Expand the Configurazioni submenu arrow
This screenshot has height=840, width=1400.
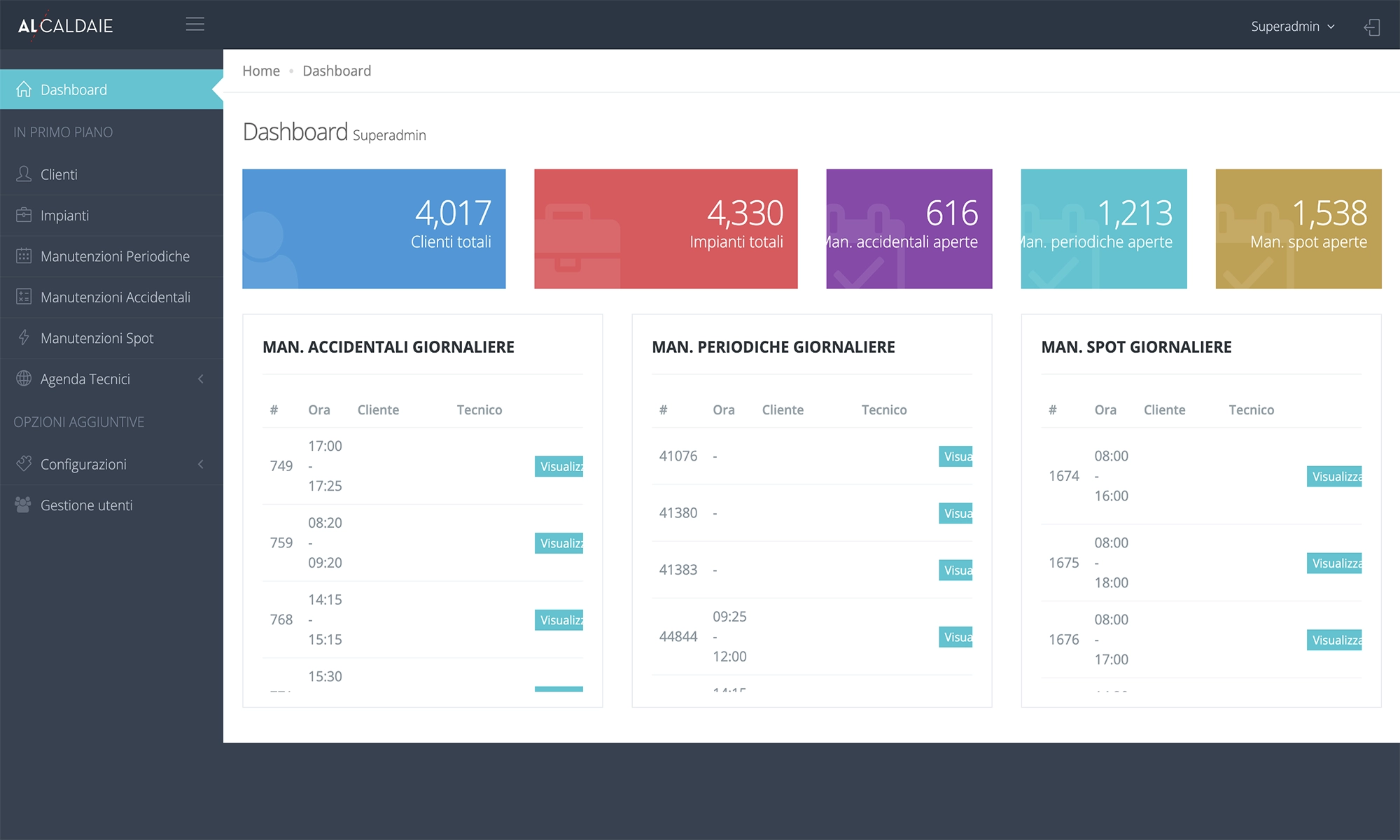[201, 464]
